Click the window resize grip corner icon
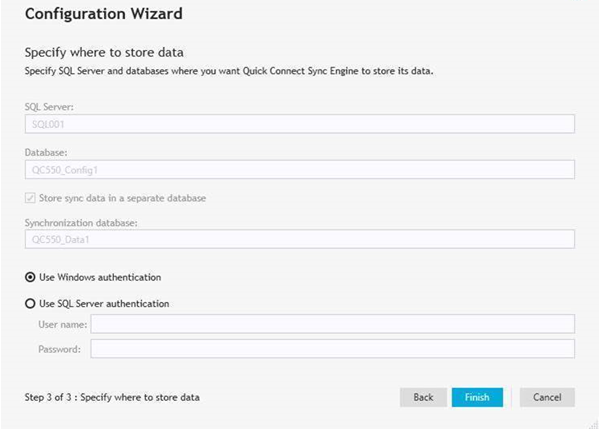Image resolution: width=604 pixels, height=432 pixels. point(593,424)
